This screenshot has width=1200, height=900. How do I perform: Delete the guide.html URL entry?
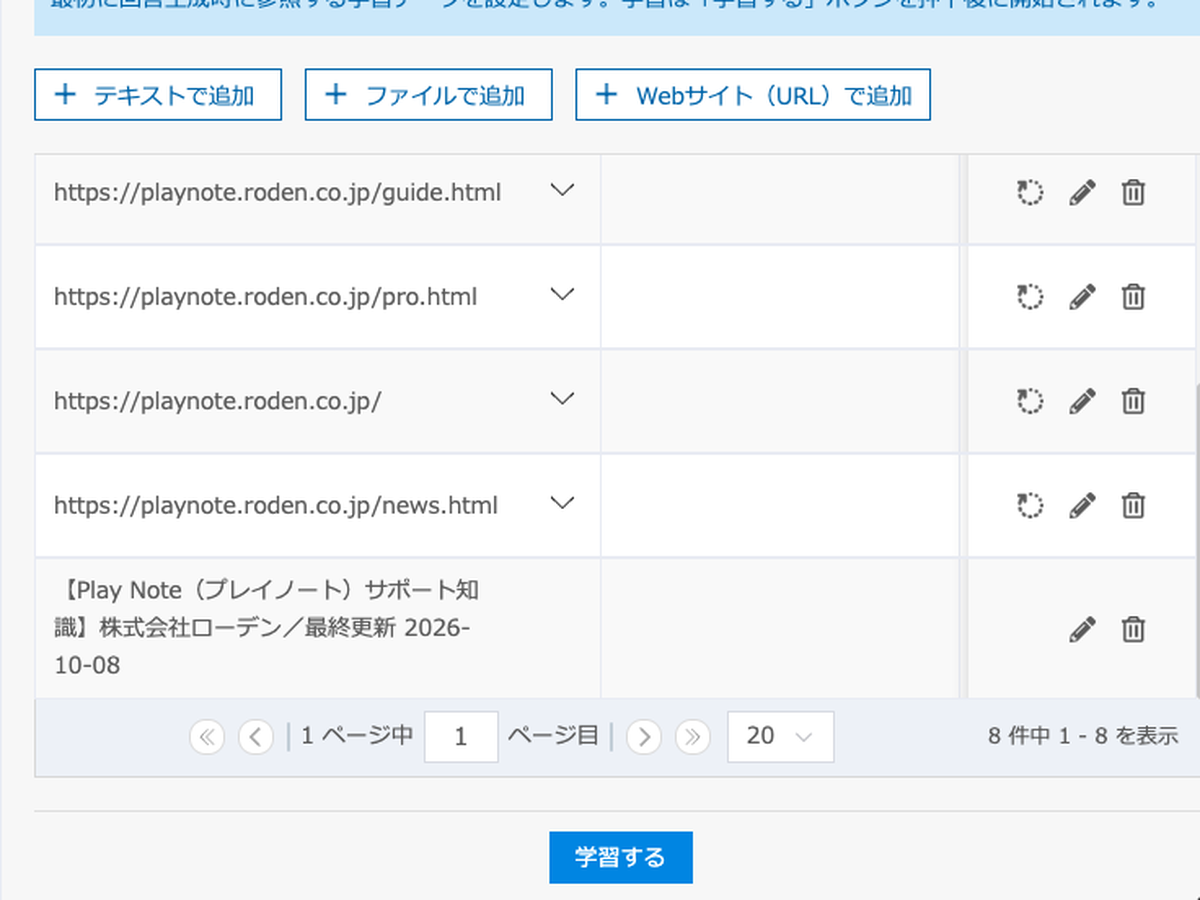1133,192
